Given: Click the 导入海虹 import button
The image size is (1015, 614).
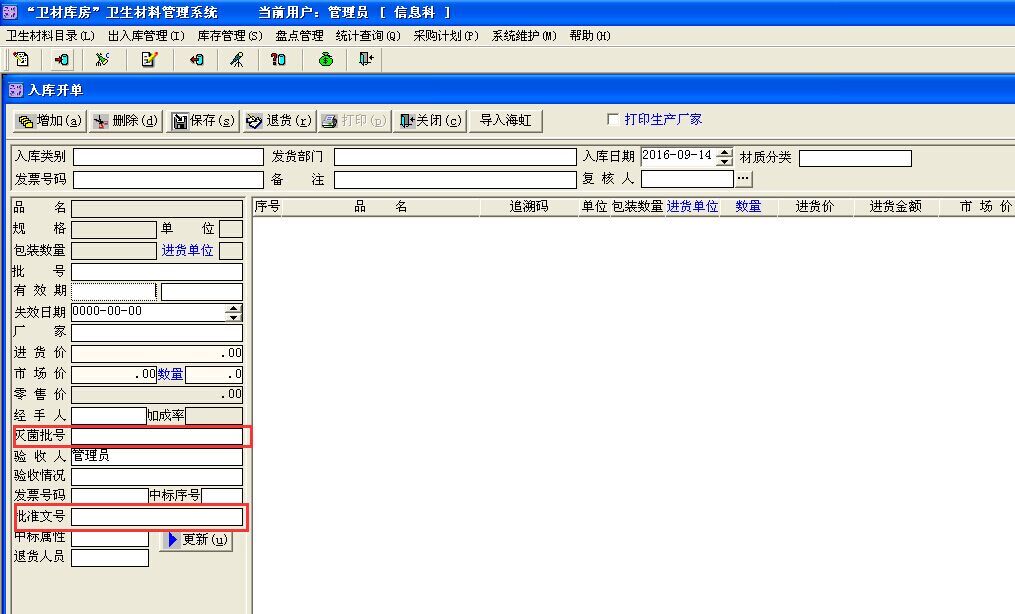Looking at the screenshot, I should pos(506,121).
